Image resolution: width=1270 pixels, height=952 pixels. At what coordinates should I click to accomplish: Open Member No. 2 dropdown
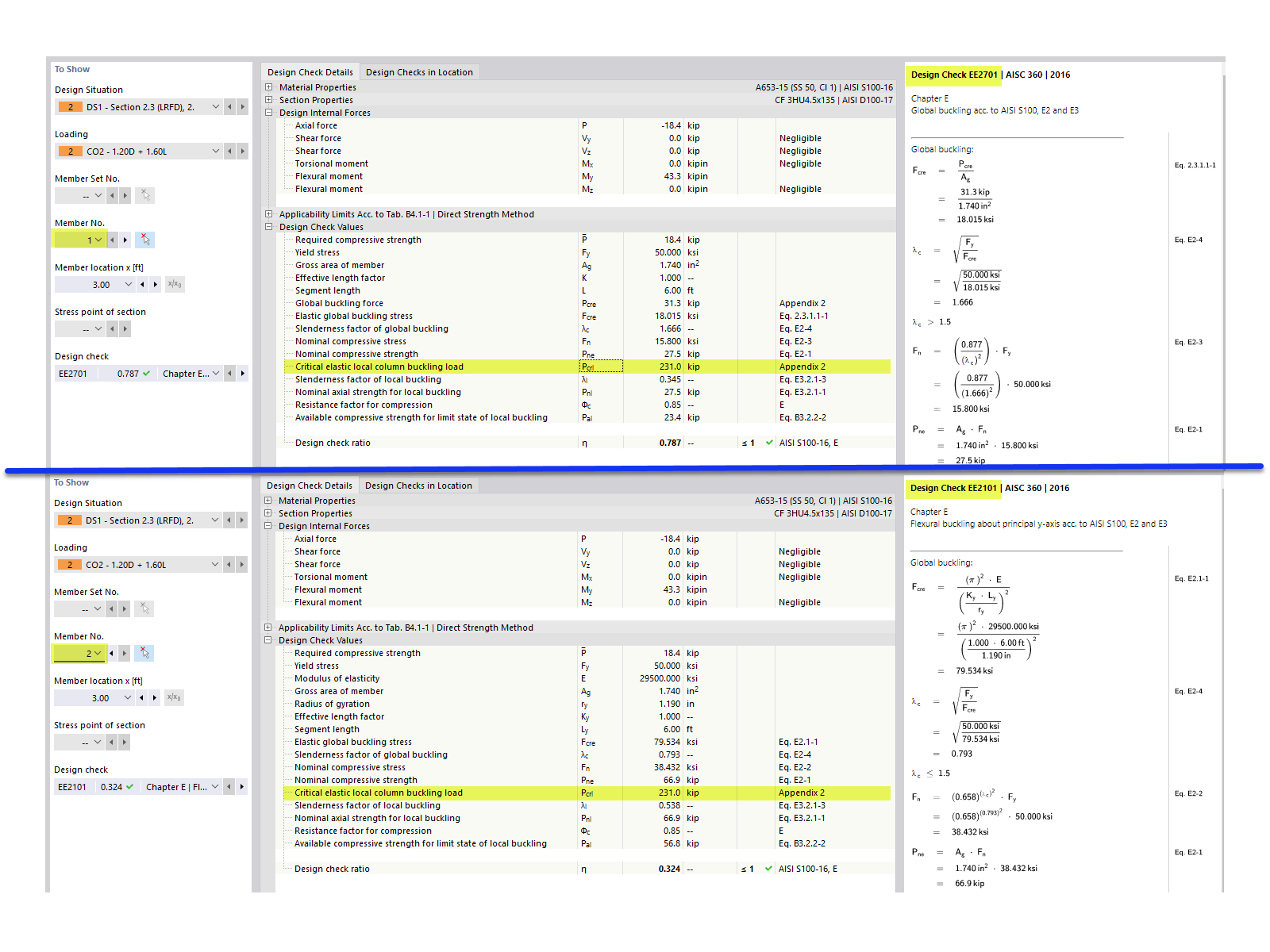(x=98, y=653)
